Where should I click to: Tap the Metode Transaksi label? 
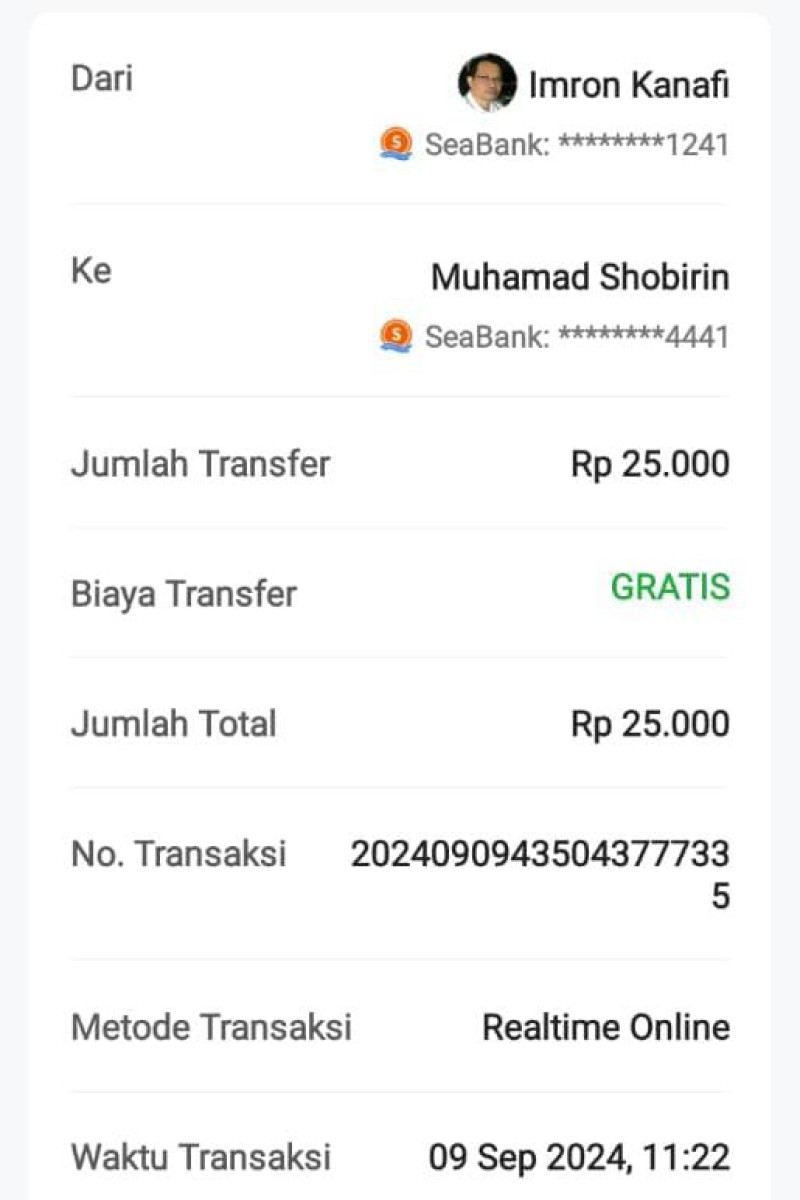click(211, 1027)
